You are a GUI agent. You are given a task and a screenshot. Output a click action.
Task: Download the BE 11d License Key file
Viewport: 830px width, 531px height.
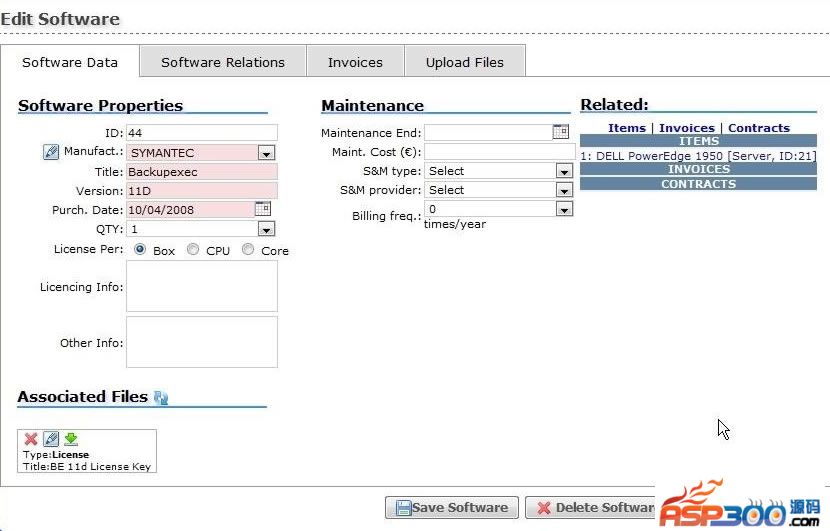(71, 439)
